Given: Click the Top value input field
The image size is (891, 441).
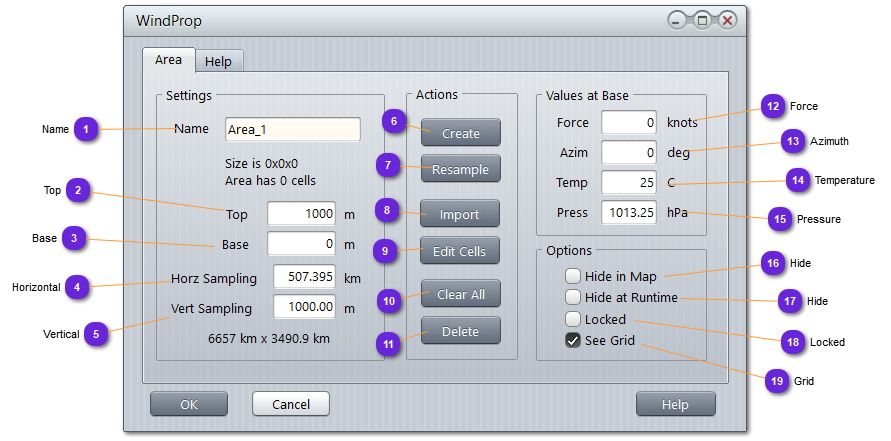Looking at the screenshot, I should [x=302, y=214].
